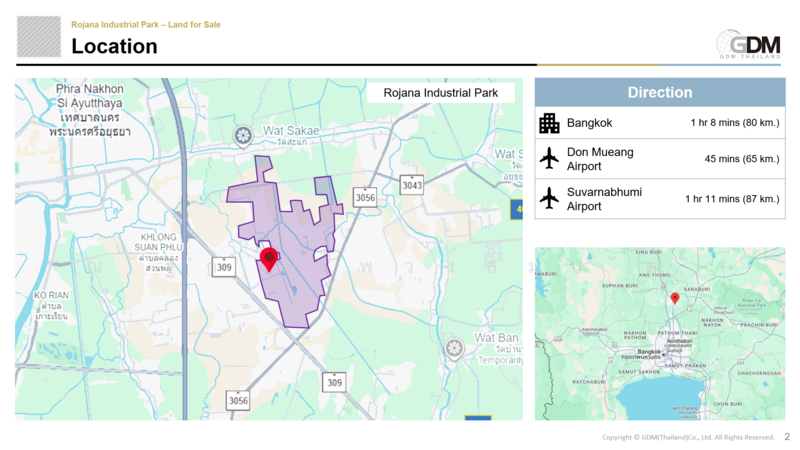Click the Wat Ban temple marker icon
This screenshot has height=450, width=800.
(x=455, y=348)
